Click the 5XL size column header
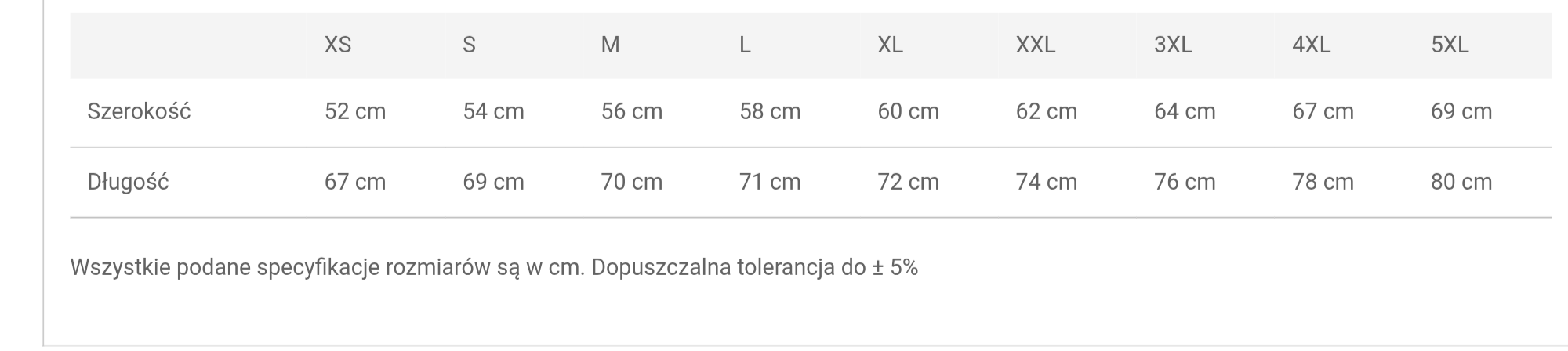This screenshot has width=1568, height=351. coord(1450,45)
